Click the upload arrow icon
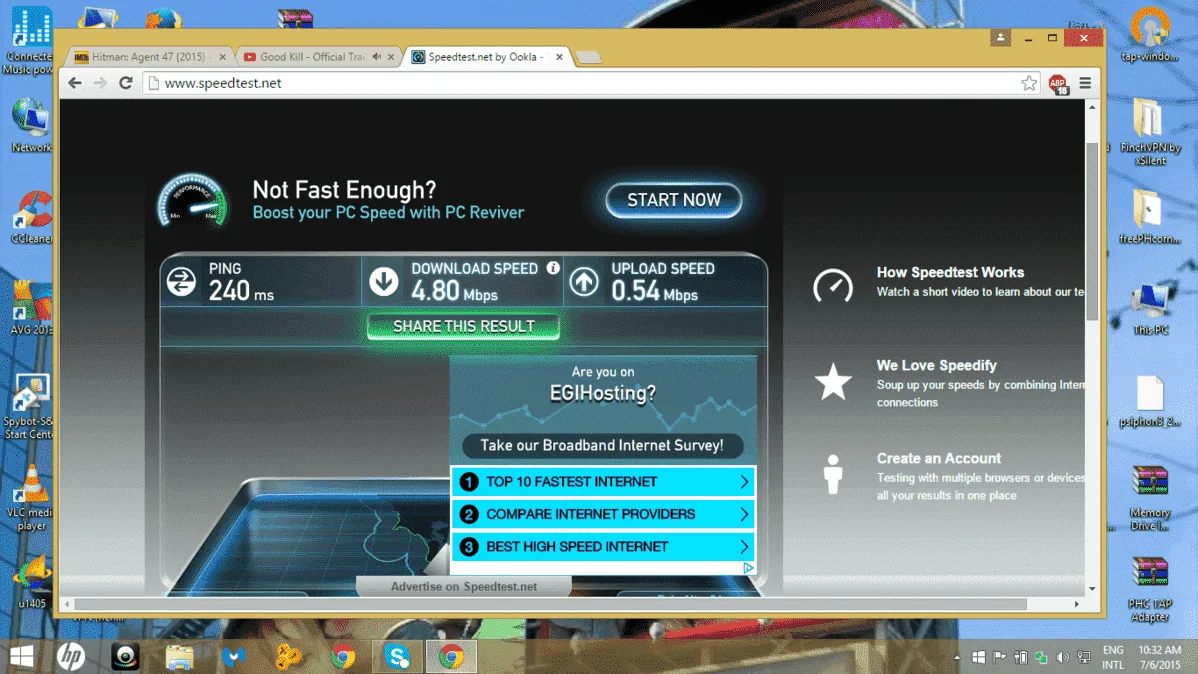 coord(584,281)
